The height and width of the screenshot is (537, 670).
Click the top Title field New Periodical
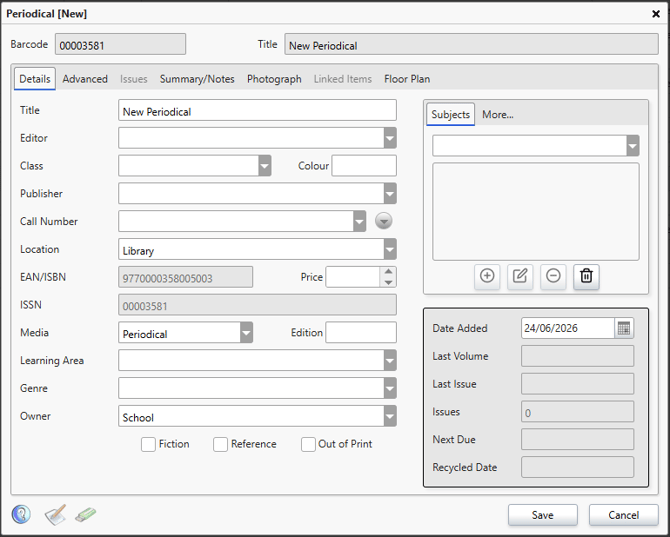tap(471, 44)
